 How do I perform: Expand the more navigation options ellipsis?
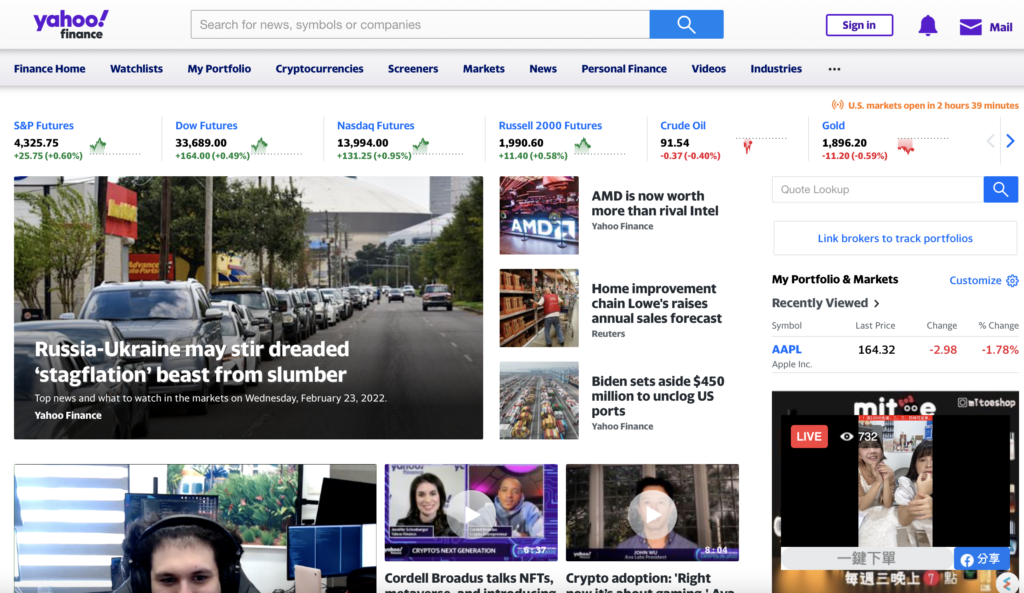(834, 69)
